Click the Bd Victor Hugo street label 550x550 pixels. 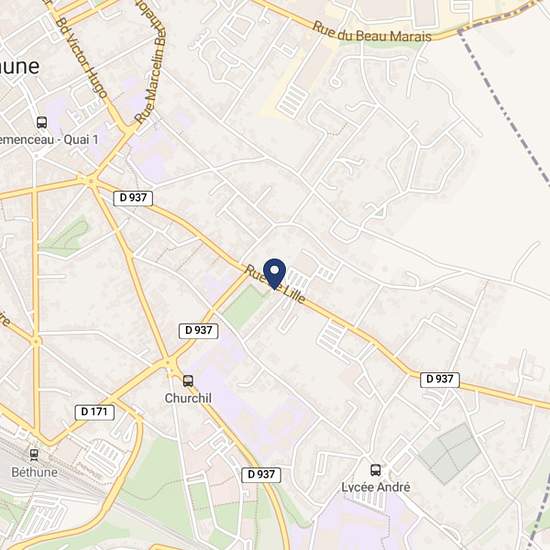[81, 57]
